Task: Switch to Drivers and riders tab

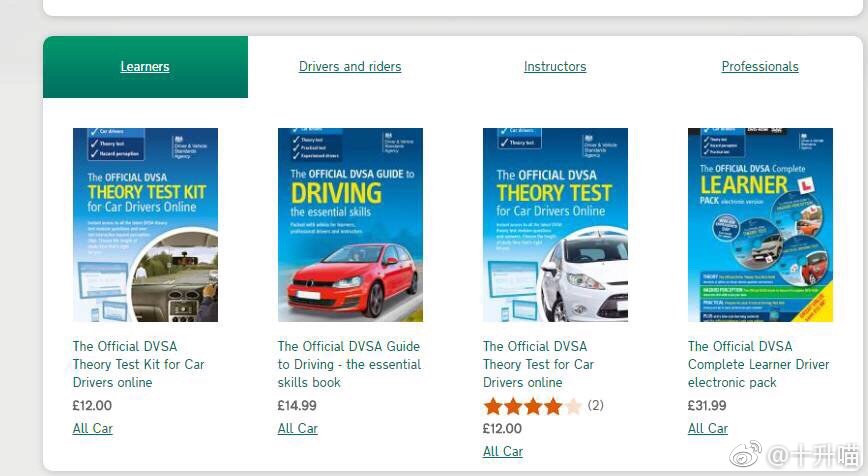Action: point(350,66)
